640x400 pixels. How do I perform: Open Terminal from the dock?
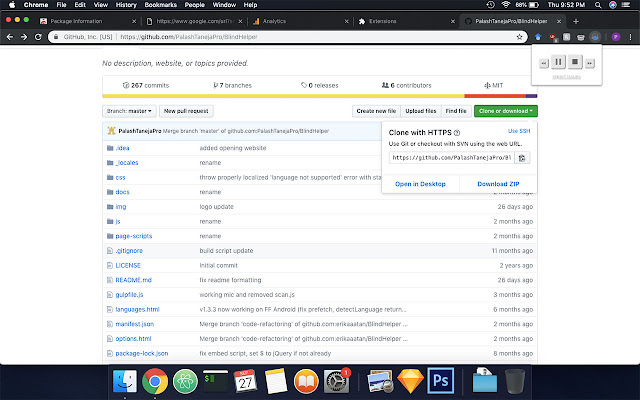tap(216, 381)
